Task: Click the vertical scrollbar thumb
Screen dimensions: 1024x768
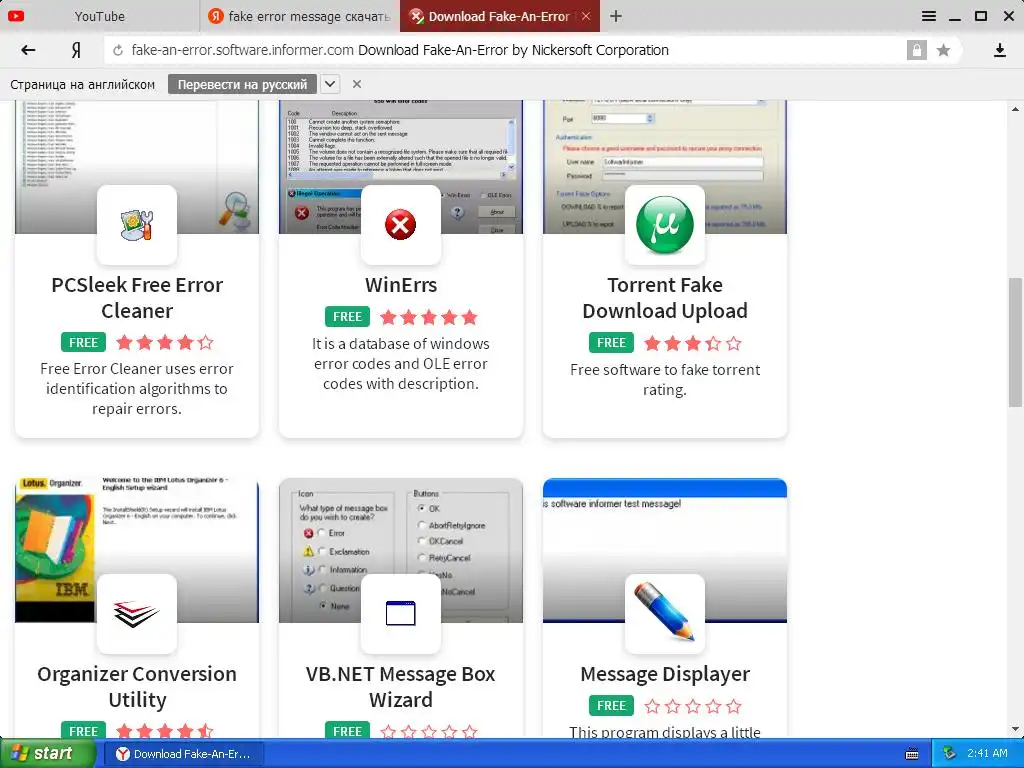Action: pos(1015,342)
